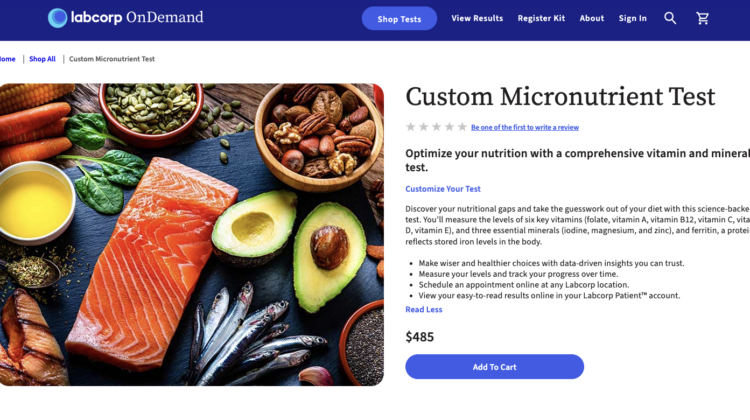750x420 pixels.
Task: Select the second rating star
Action: (x=423, y=127)
